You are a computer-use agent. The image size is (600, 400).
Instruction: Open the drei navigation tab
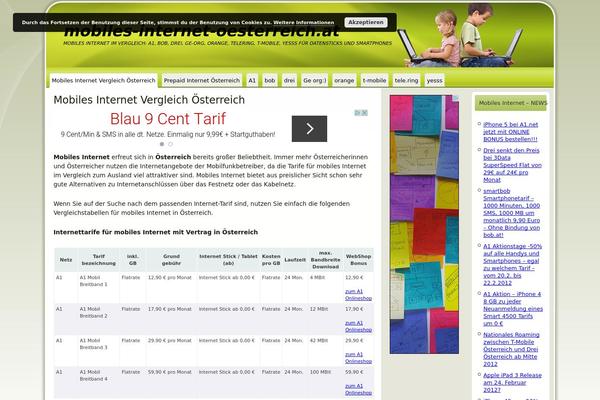pos(289,80)
